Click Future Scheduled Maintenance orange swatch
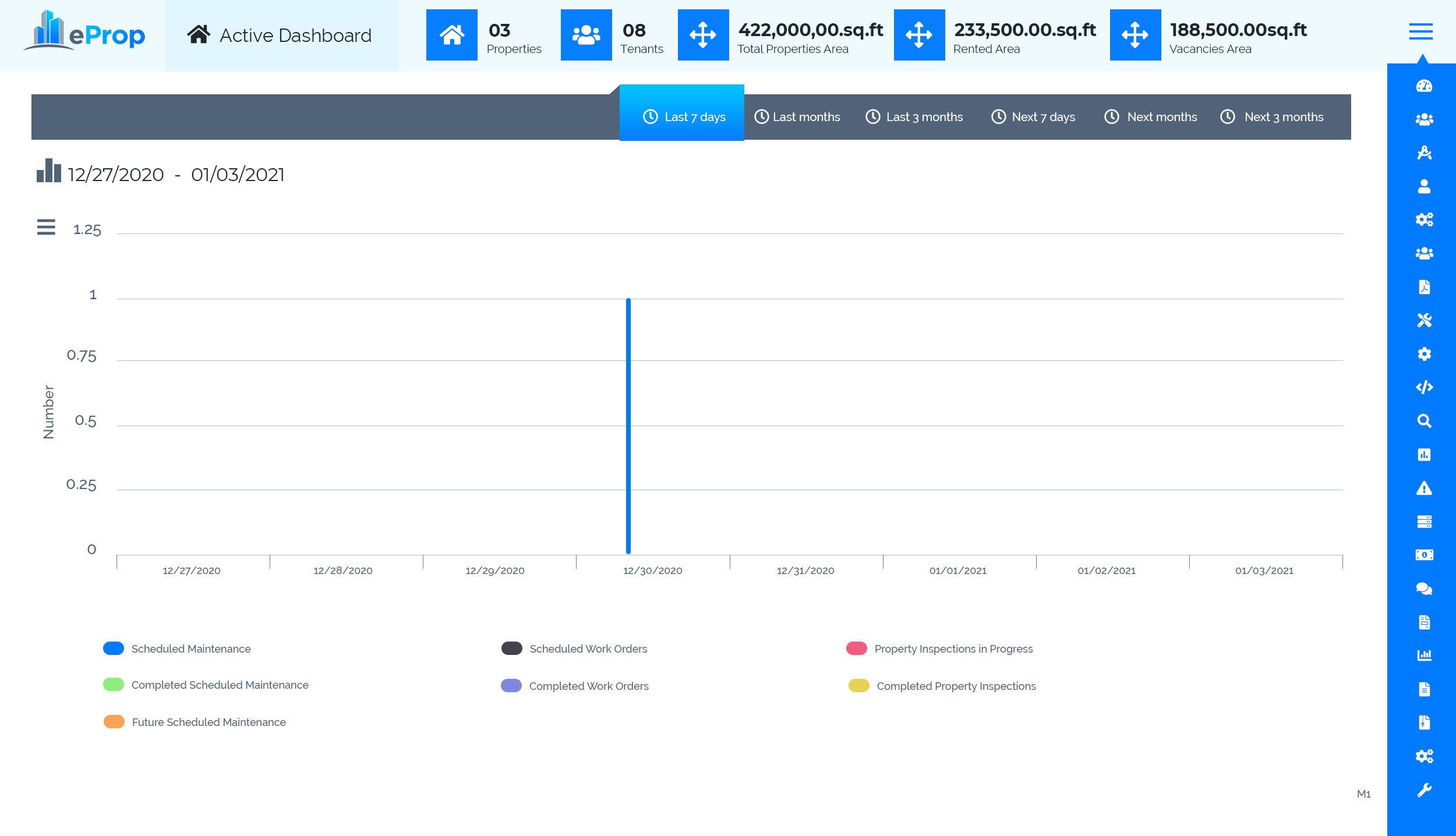Image resolution: width=1456 pixels, height=836 pixels. point(114,722)
